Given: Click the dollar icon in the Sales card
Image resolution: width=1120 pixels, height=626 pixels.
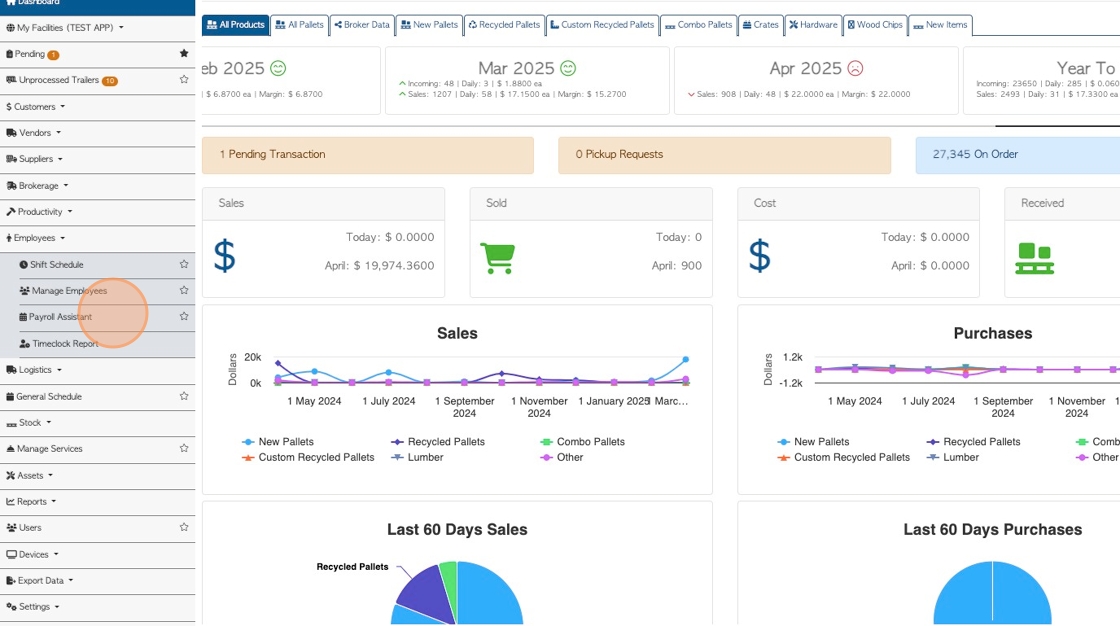Looking at the screenshot, I should (224, 256).
